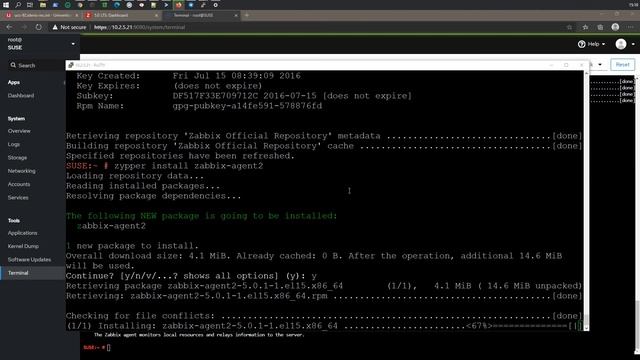This screenshot has width=640, height=360.
Task: Click the Reset terminal button
Action: (622, 64)
